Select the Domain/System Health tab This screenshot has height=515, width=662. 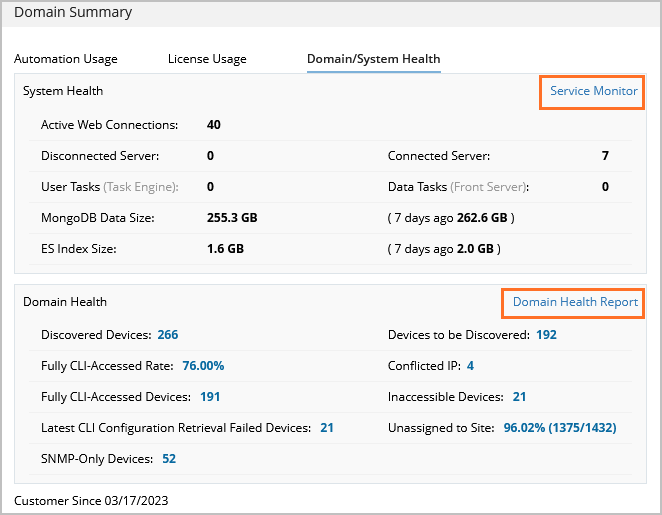pos(373,59)
